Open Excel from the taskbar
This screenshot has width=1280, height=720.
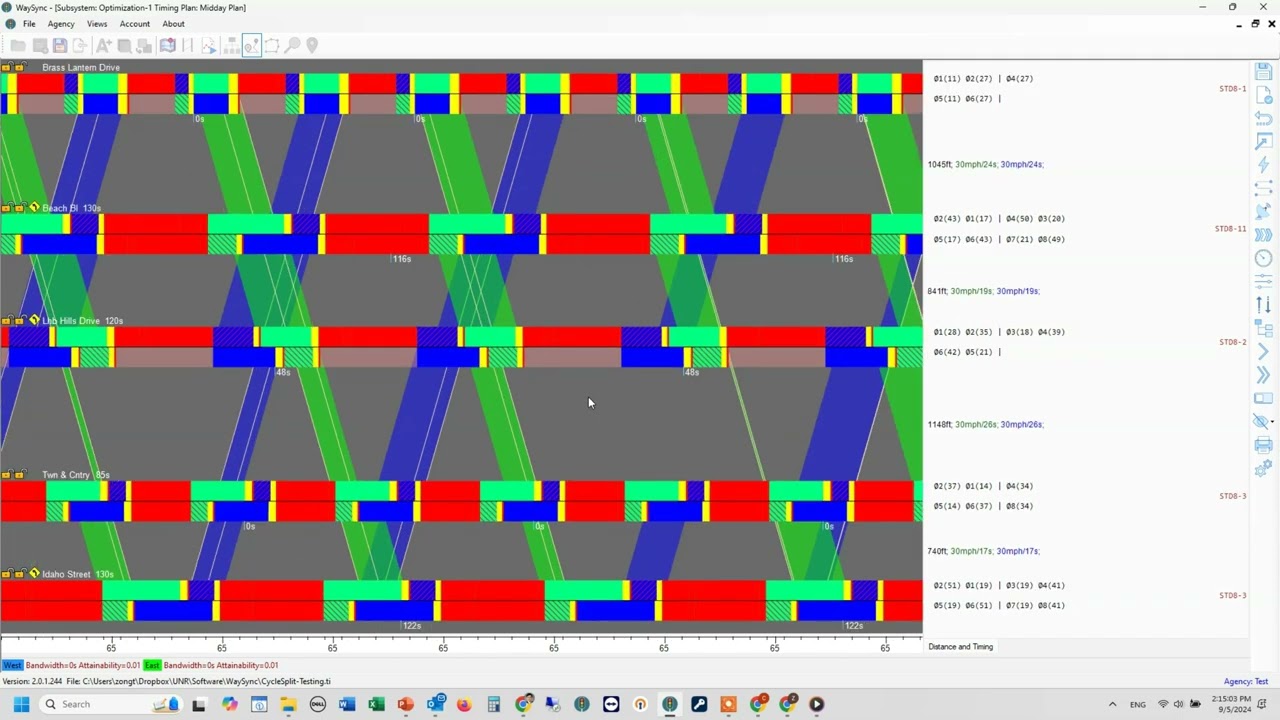point(376,704)
